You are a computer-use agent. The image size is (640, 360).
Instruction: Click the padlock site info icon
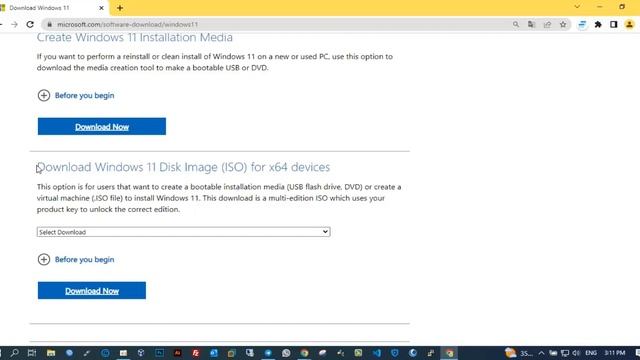49,24
